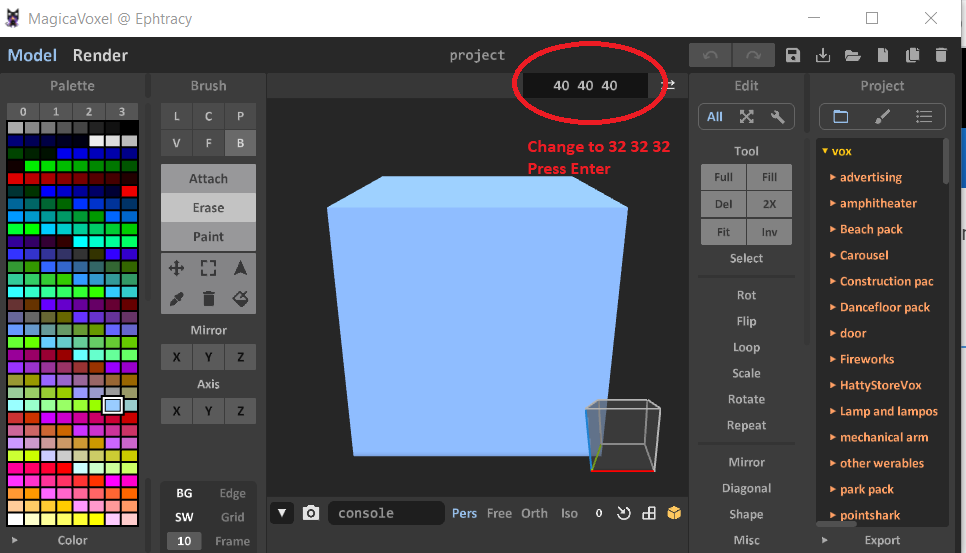966x553 pixels.
Task: Click the Fill button in Tool section
Action: click(x=769, y=177)
